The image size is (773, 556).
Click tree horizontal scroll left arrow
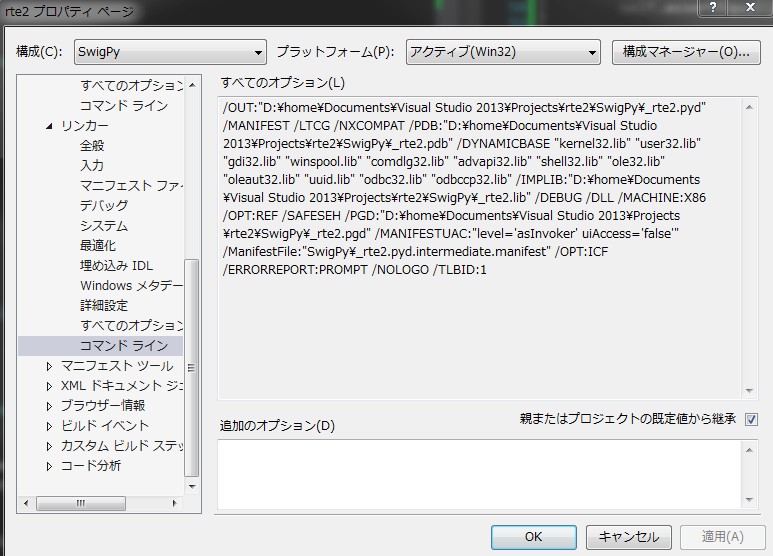(x=26, y=503)
